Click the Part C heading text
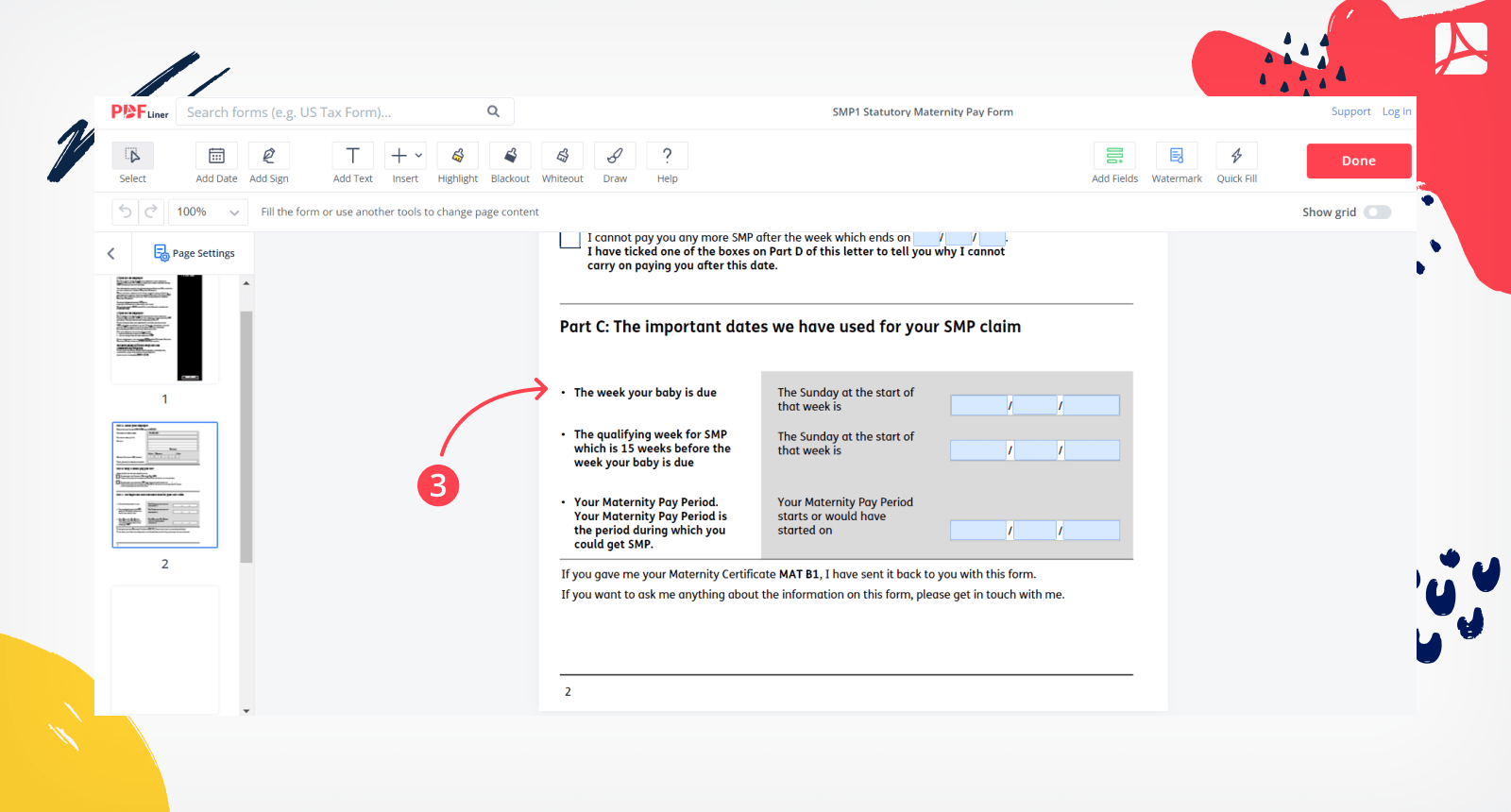The width and height of the screenshot is (1511, 812). [x=790, y=327]
